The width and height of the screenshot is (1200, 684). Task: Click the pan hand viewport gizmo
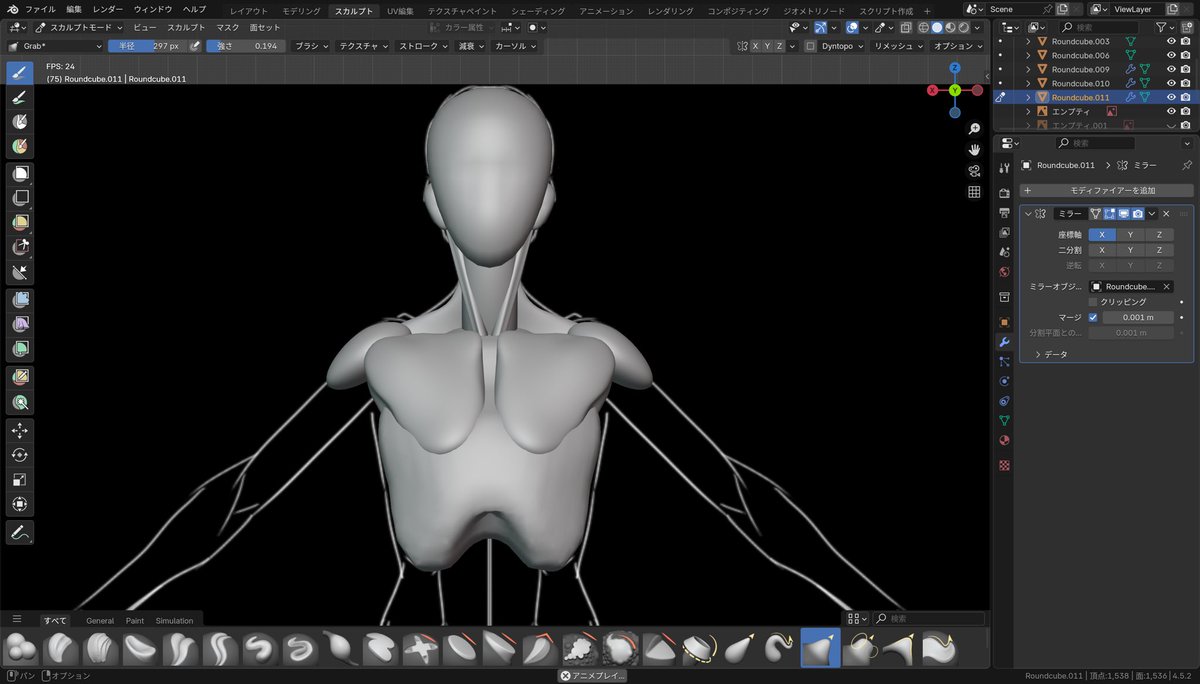(973, 150)
